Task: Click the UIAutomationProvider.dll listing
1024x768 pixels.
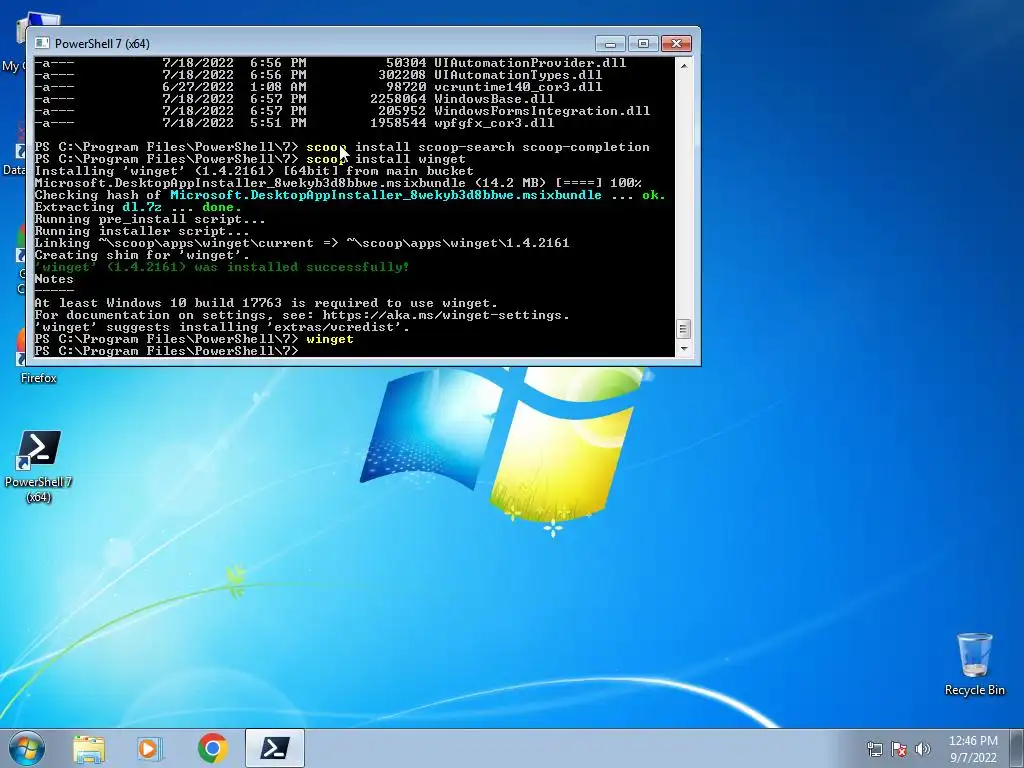Action: (x=330, y=63)
